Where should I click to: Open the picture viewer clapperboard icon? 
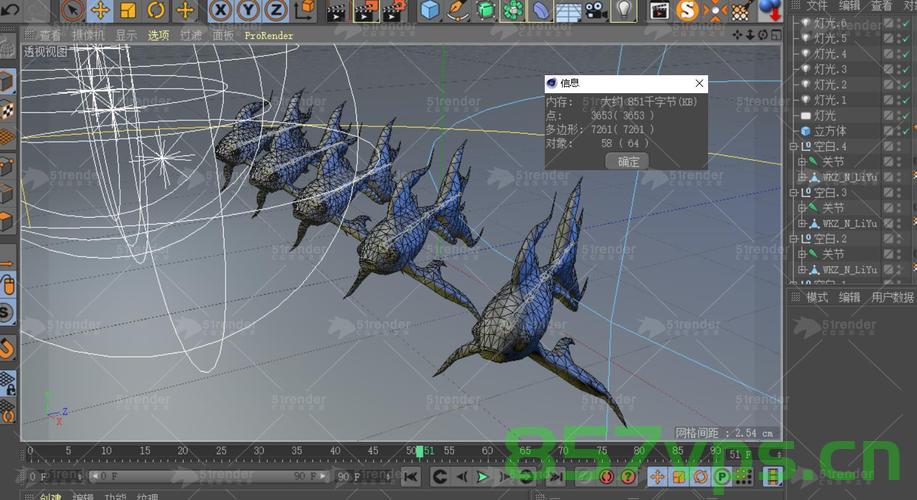pos(659,11)
